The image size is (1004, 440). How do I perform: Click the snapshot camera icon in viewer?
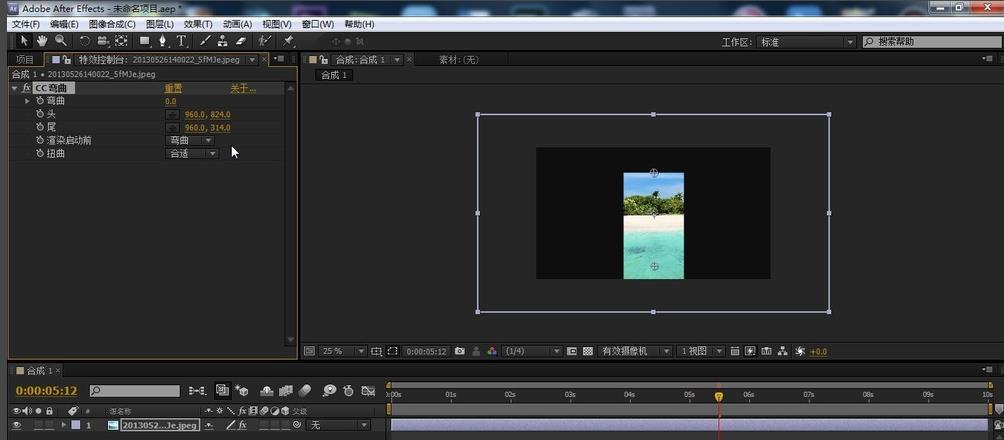point(459,352)
